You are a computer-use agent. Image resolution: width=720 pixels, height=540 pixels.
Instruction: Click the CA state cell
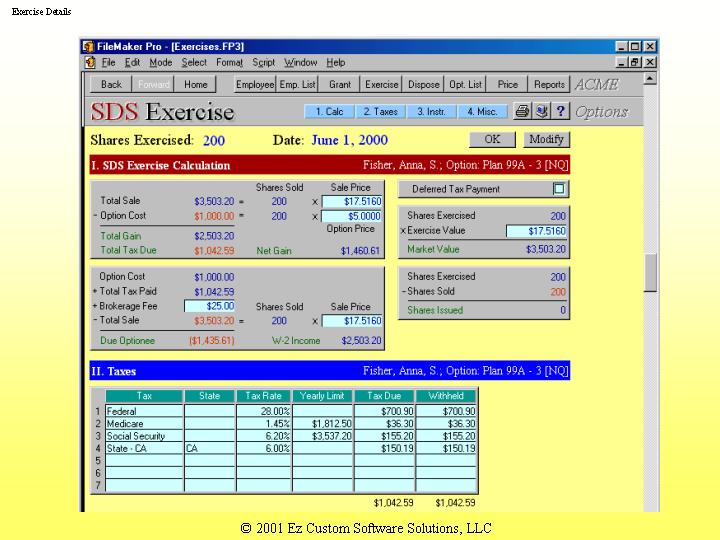209,448
